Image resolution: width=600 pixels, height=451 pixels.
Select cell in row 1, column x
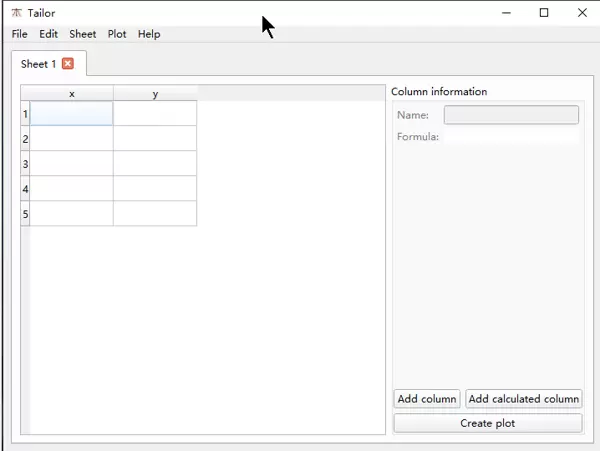72,114
